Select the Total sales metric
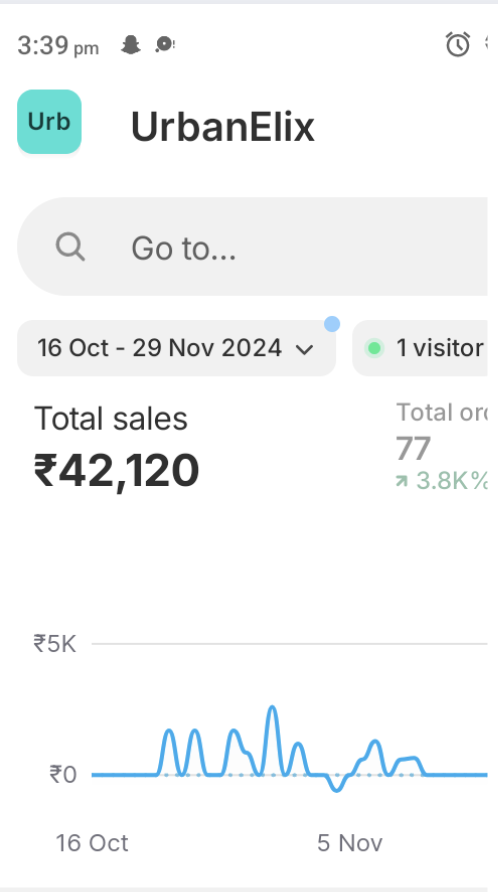 tap(111, 419)
